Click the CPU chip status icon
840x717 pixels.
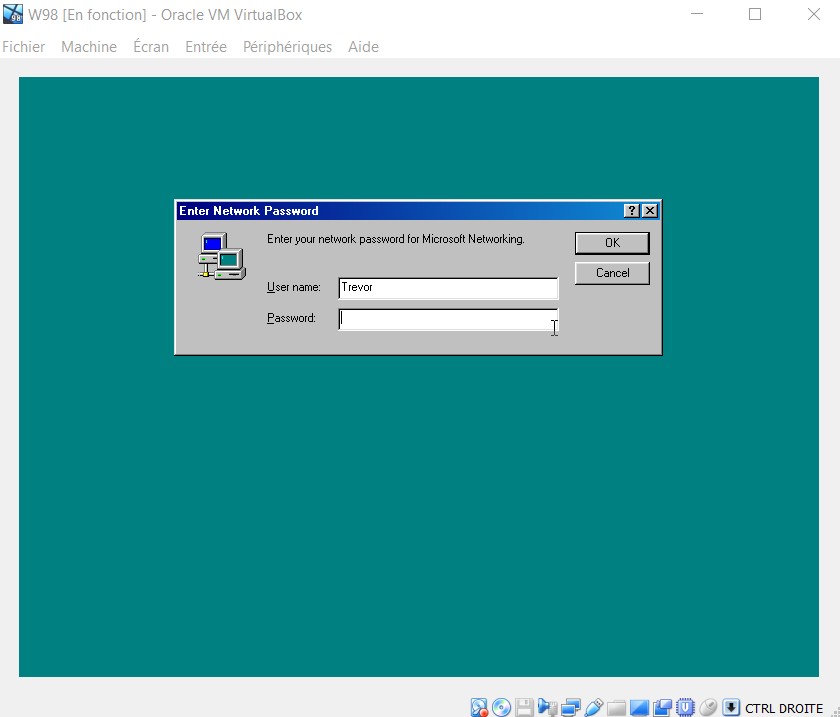685,708
